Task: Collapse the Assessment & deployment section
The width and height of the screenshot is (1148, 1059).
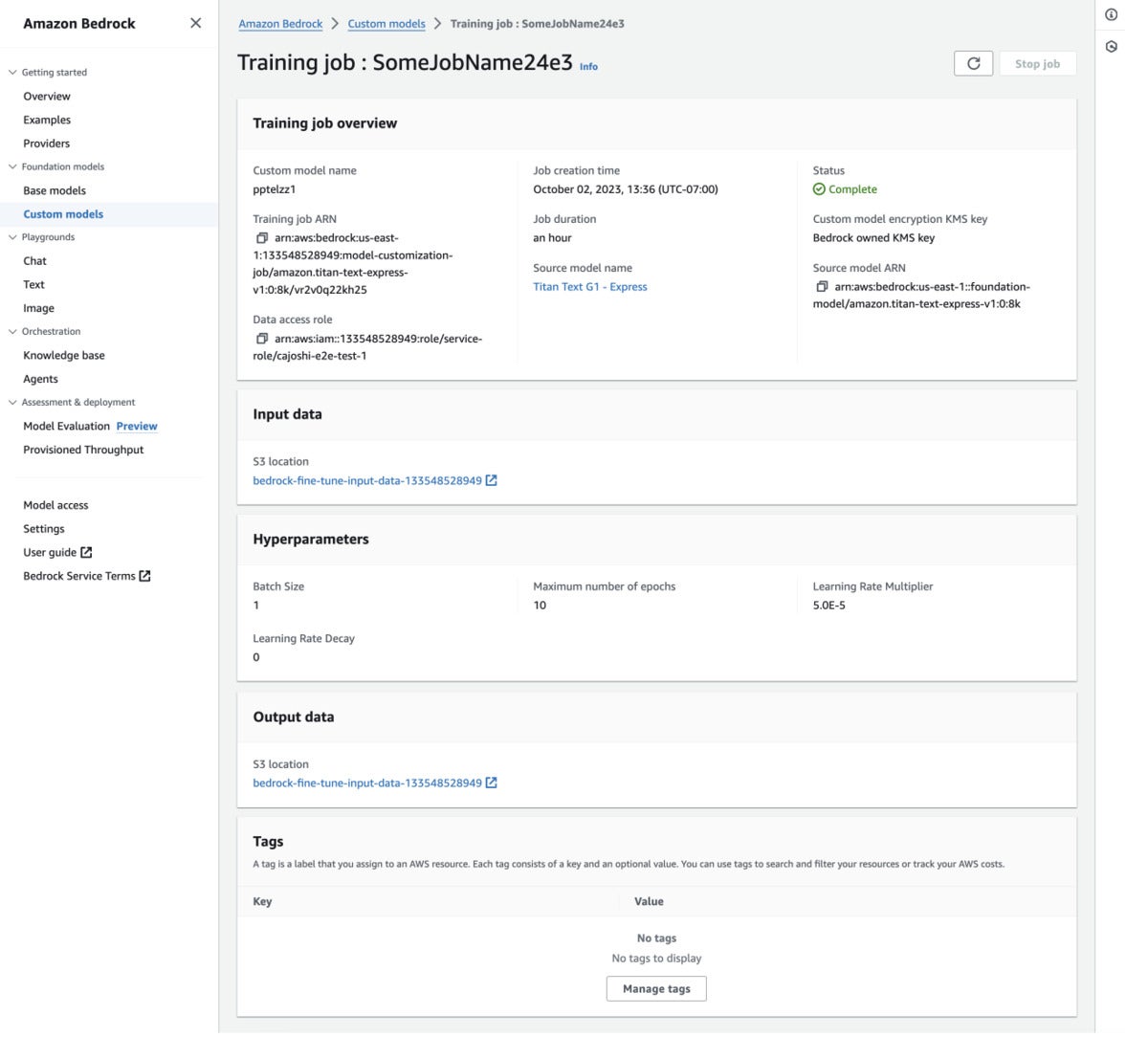Action: point(12,402)
